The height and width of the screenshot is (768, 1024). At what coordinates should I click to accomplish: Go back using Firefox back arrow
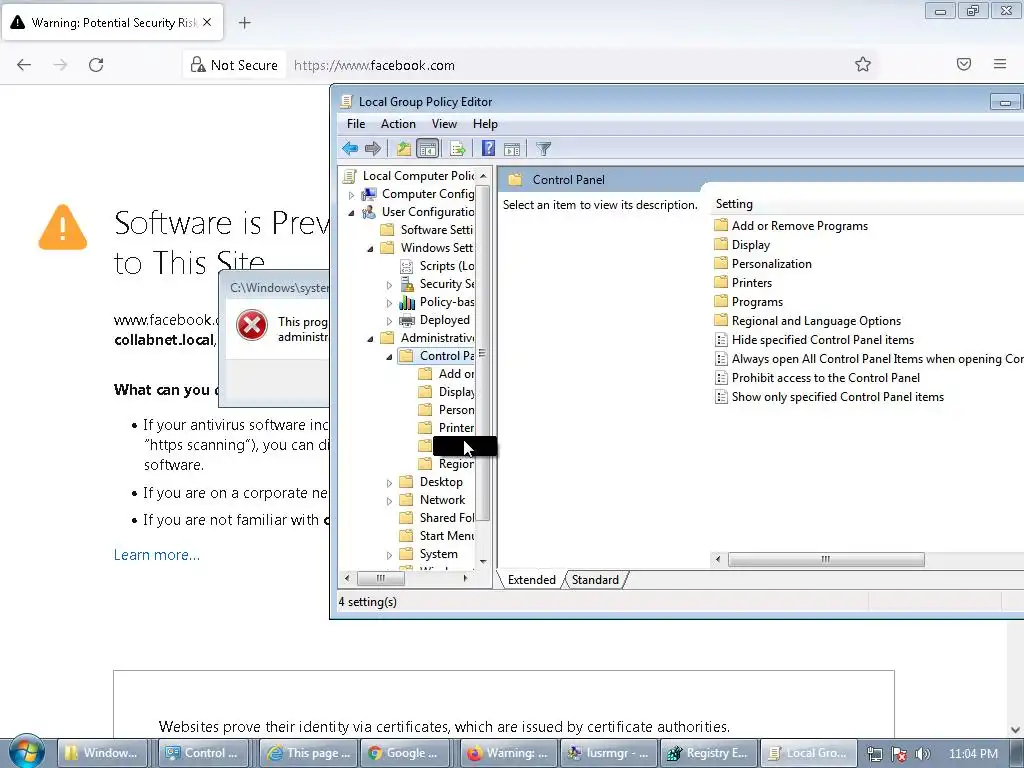(x=24, y=65)
